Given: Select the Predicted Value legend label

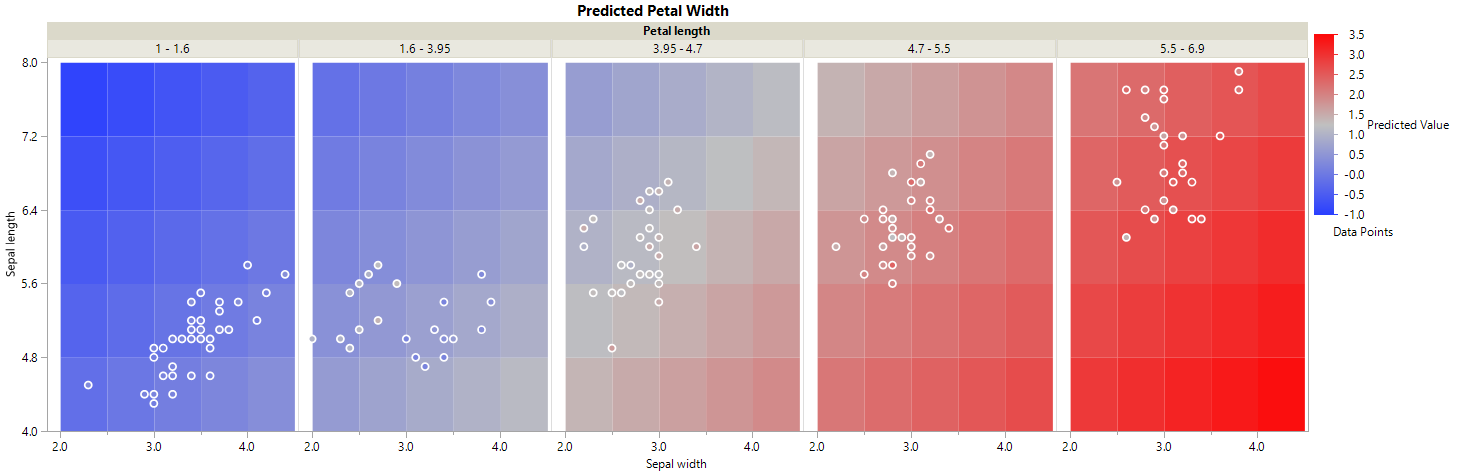Looking at the screenshot, I should click(1407, 125).
